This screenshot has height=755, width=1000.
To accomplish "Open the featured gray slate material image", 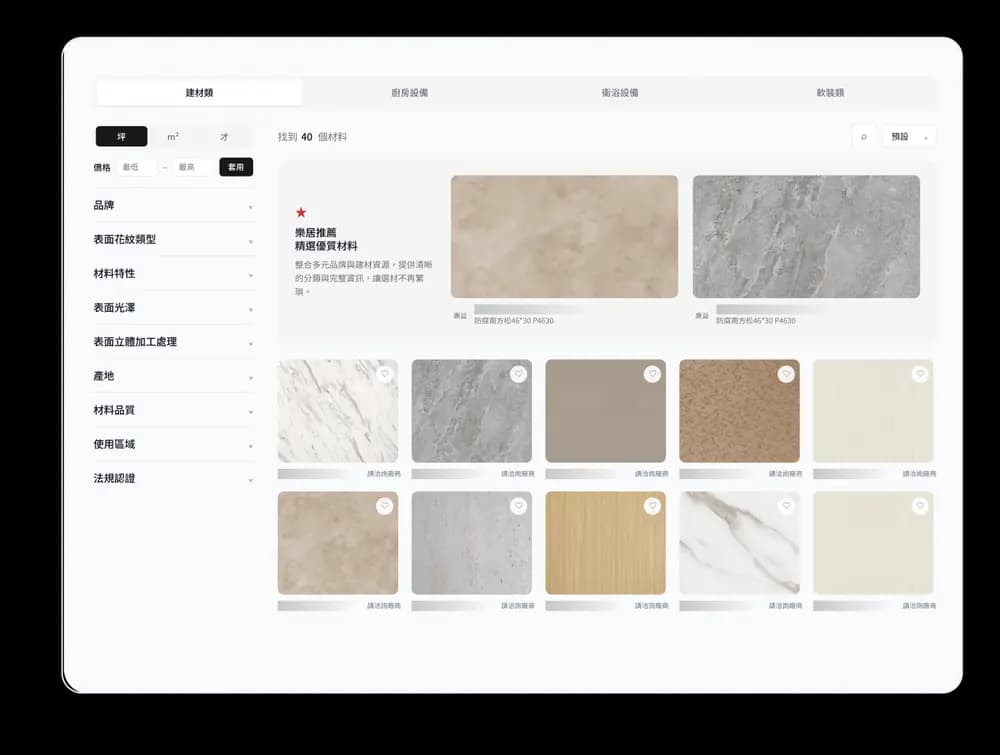I will click(806, 237).
